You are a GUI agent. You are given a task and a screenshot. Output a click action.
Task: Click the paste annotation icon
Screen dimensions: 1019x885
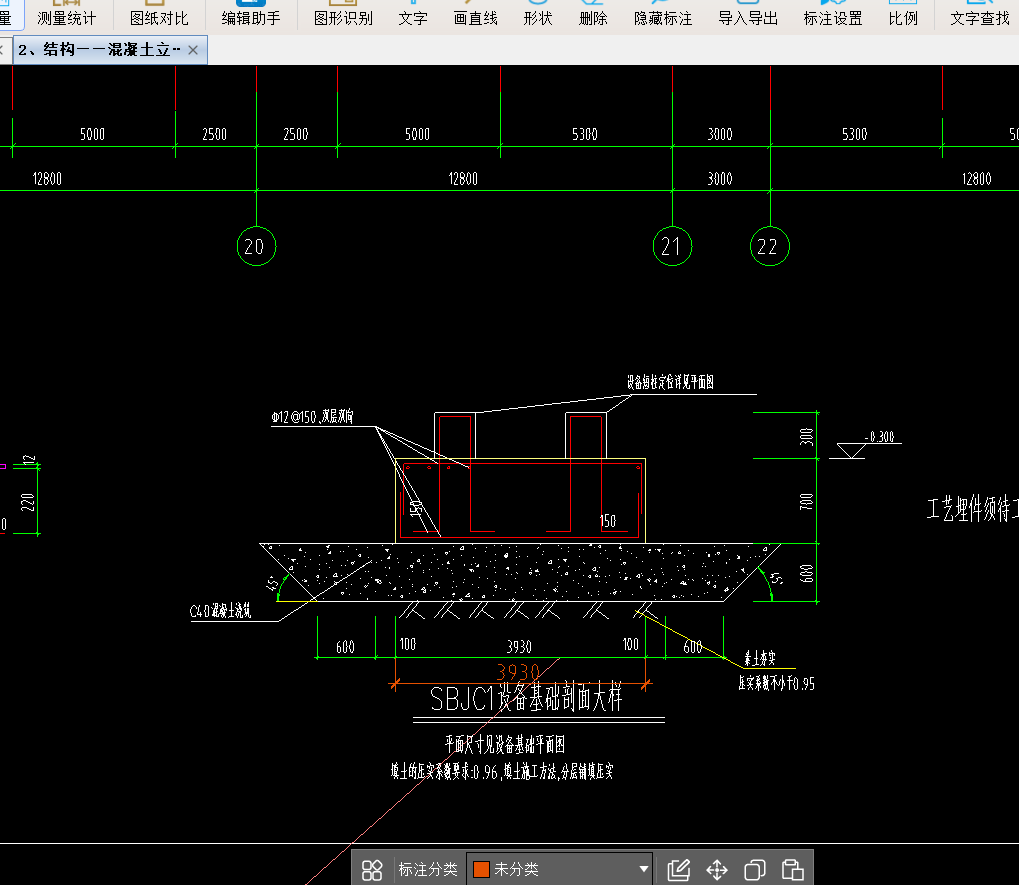click(x=793, y=869)
